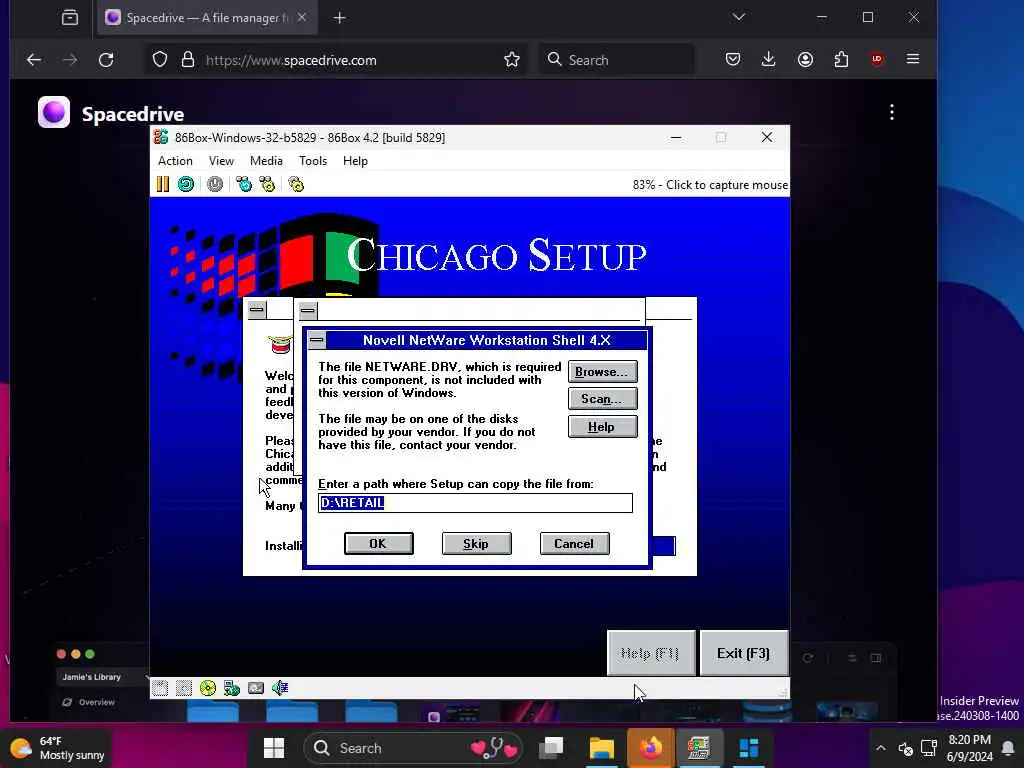Viewport: 1024px width, 768px height.
Task: Click '83% - Click to capture mouse' status
Action: coord(710,185)
